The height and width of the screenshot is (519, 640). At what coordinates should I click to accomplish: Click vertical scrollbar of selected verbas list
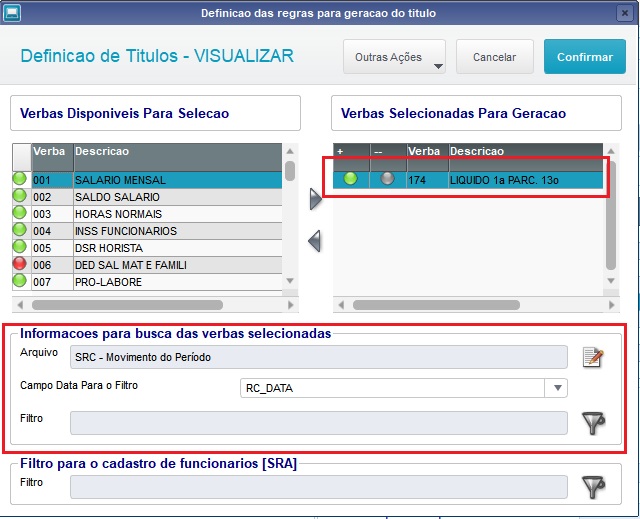click(x=611, y=215)
